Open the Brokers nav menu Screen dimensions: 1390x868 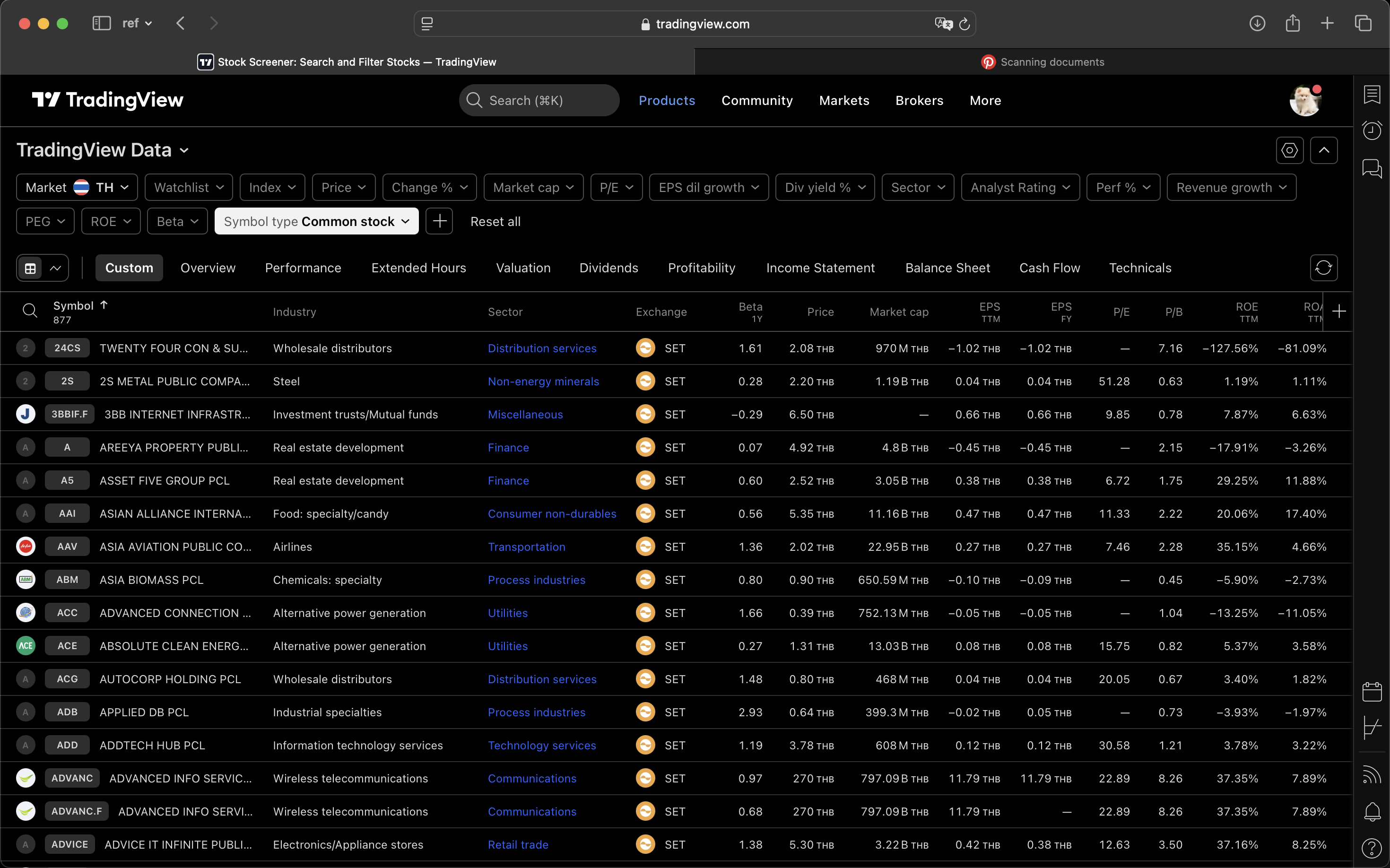pyautogui.click(x=919, y=100)
